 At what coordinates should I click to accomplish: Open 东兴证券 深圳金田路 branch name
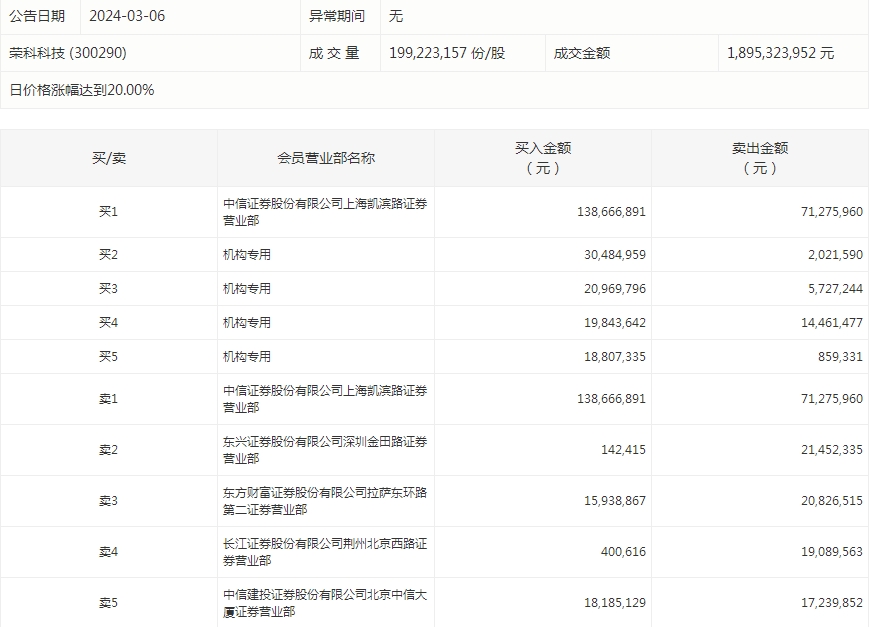325,450
